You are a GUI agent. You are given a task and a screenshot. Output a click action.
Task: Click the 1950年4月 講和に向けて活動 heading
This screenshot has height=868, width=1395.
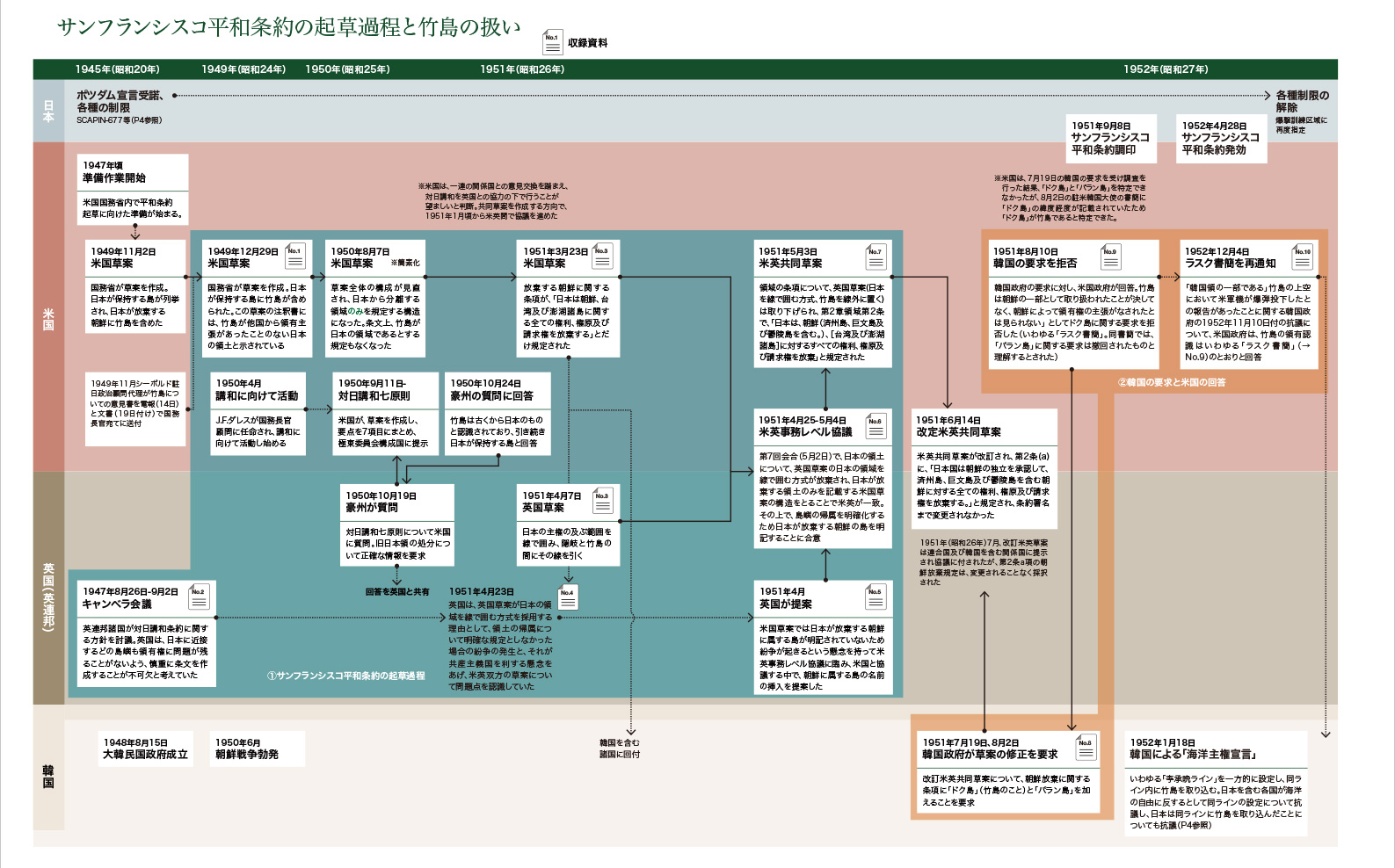coord(257,390)
